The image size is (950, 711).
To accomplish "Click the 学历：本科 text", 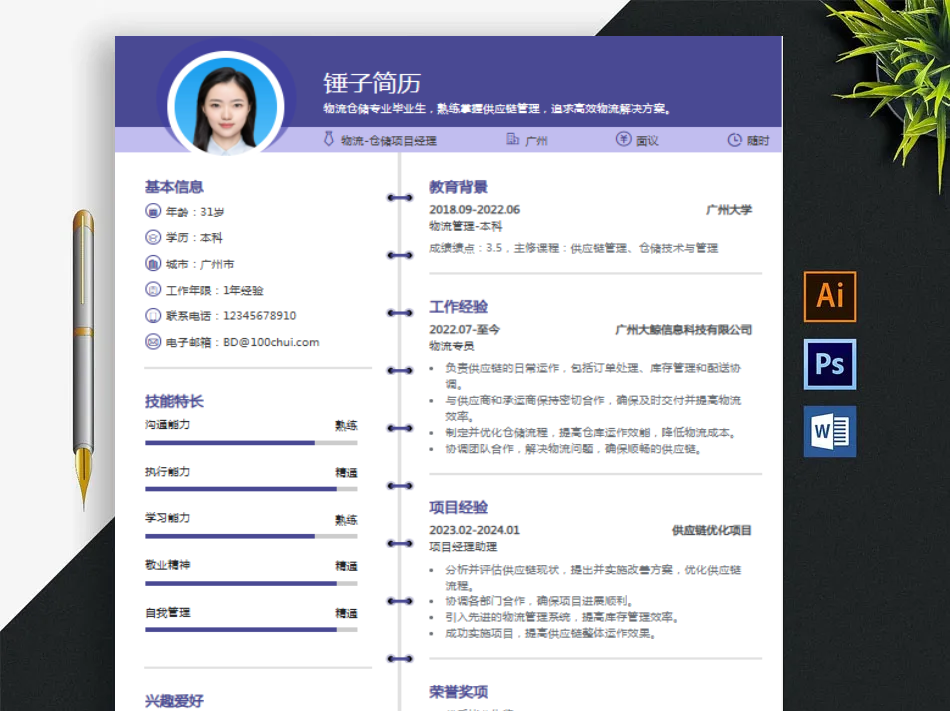I will 194,237.
